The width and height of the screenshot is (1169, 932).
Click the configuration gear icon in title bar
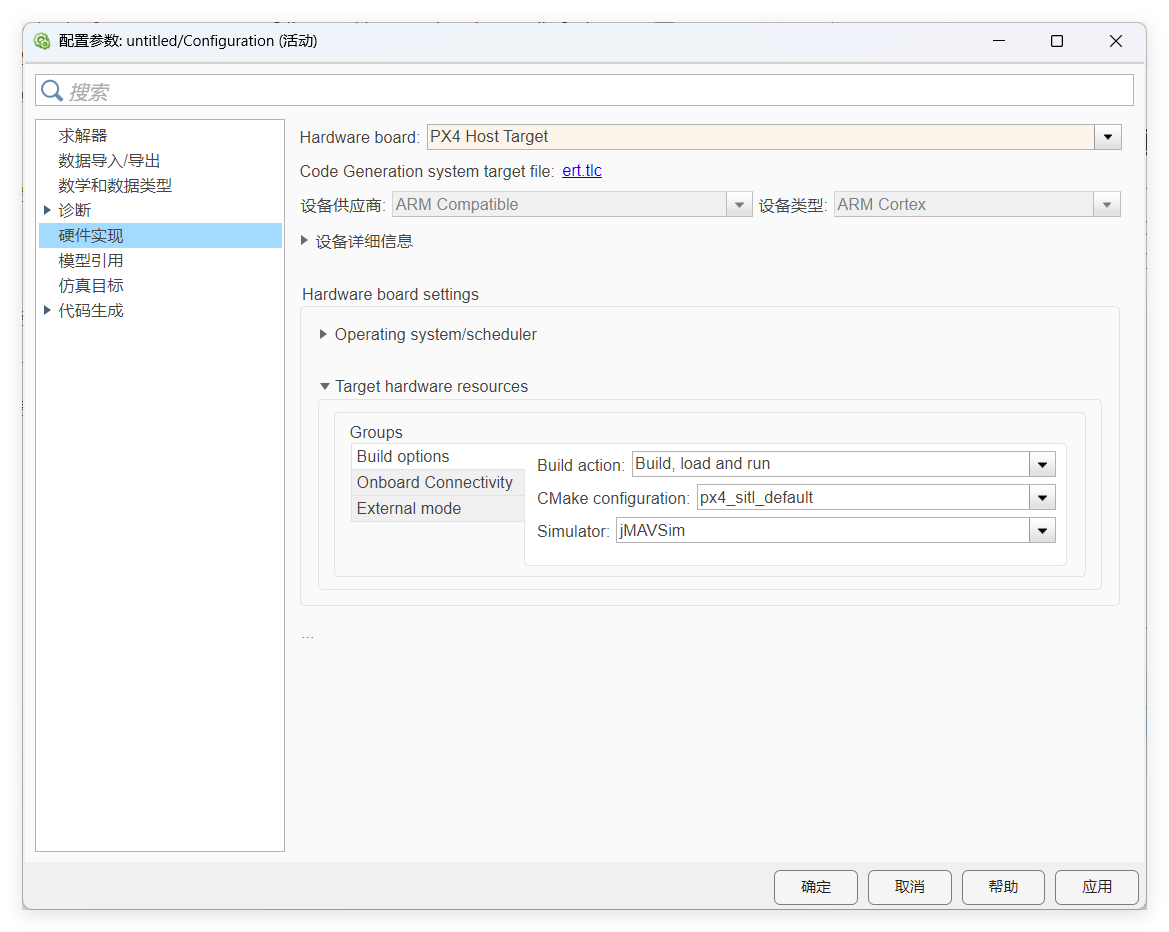point(42,41)
